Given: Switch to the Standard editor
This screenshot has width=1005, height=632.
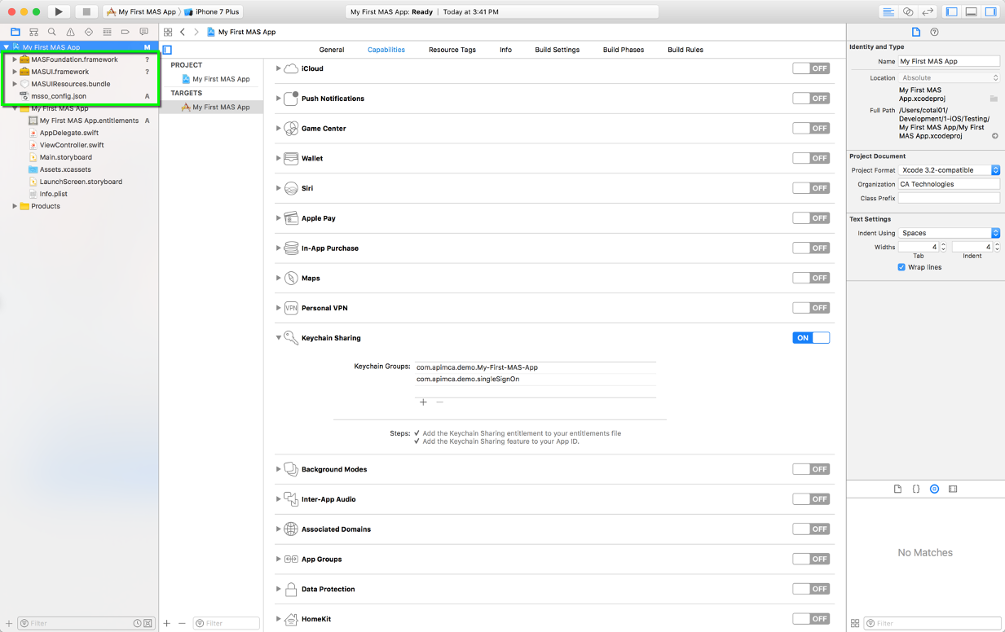Looking at the screenshot, I should coord(888,12).
